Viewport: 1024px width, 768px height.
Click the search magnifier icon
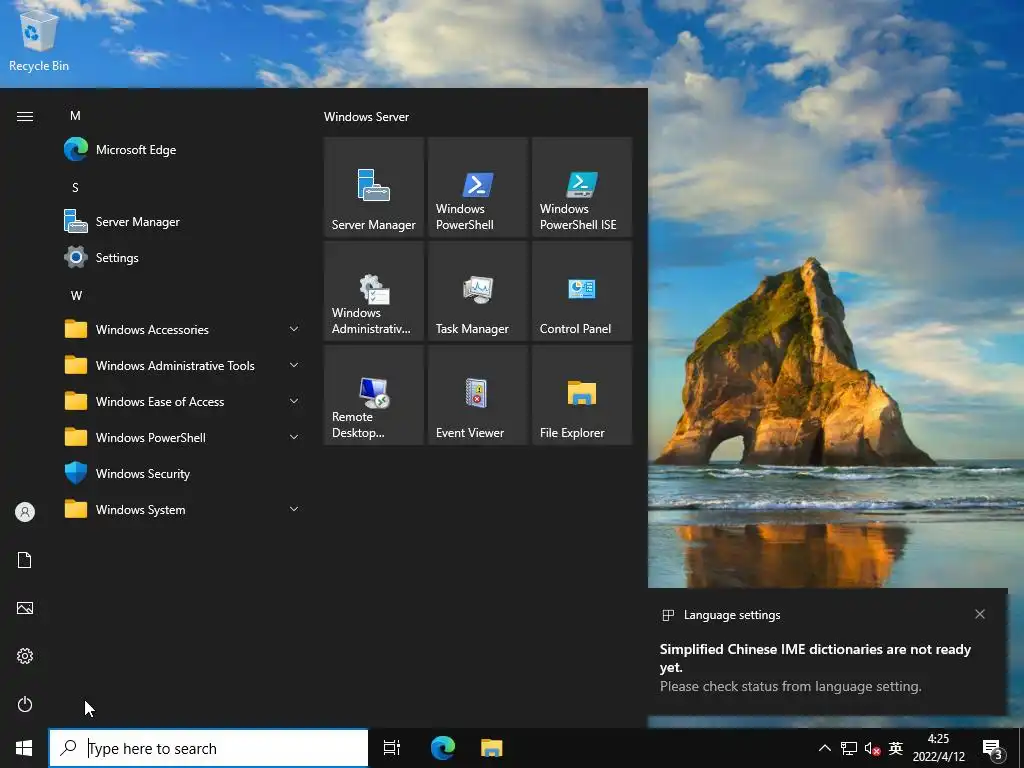coord(68,748)
